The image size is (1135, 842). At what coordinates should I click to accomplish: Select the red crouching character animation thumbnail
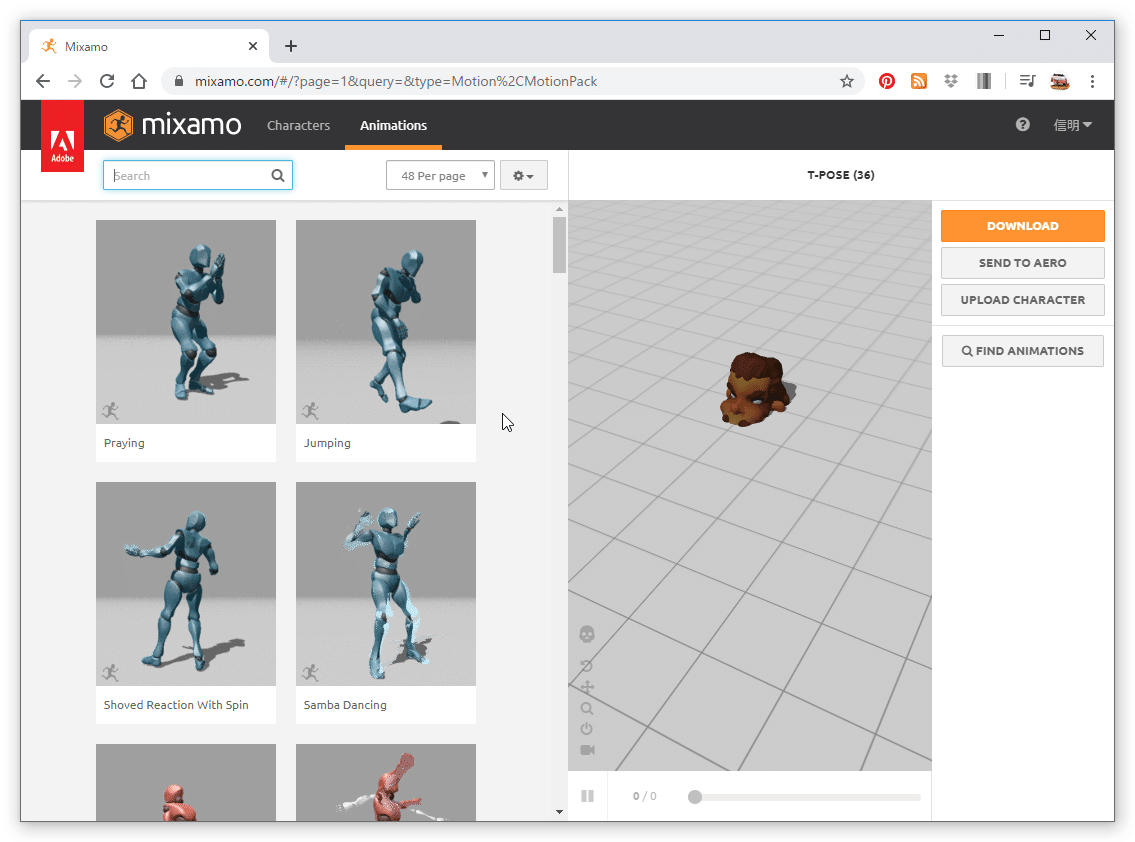[x=186, y=783]
